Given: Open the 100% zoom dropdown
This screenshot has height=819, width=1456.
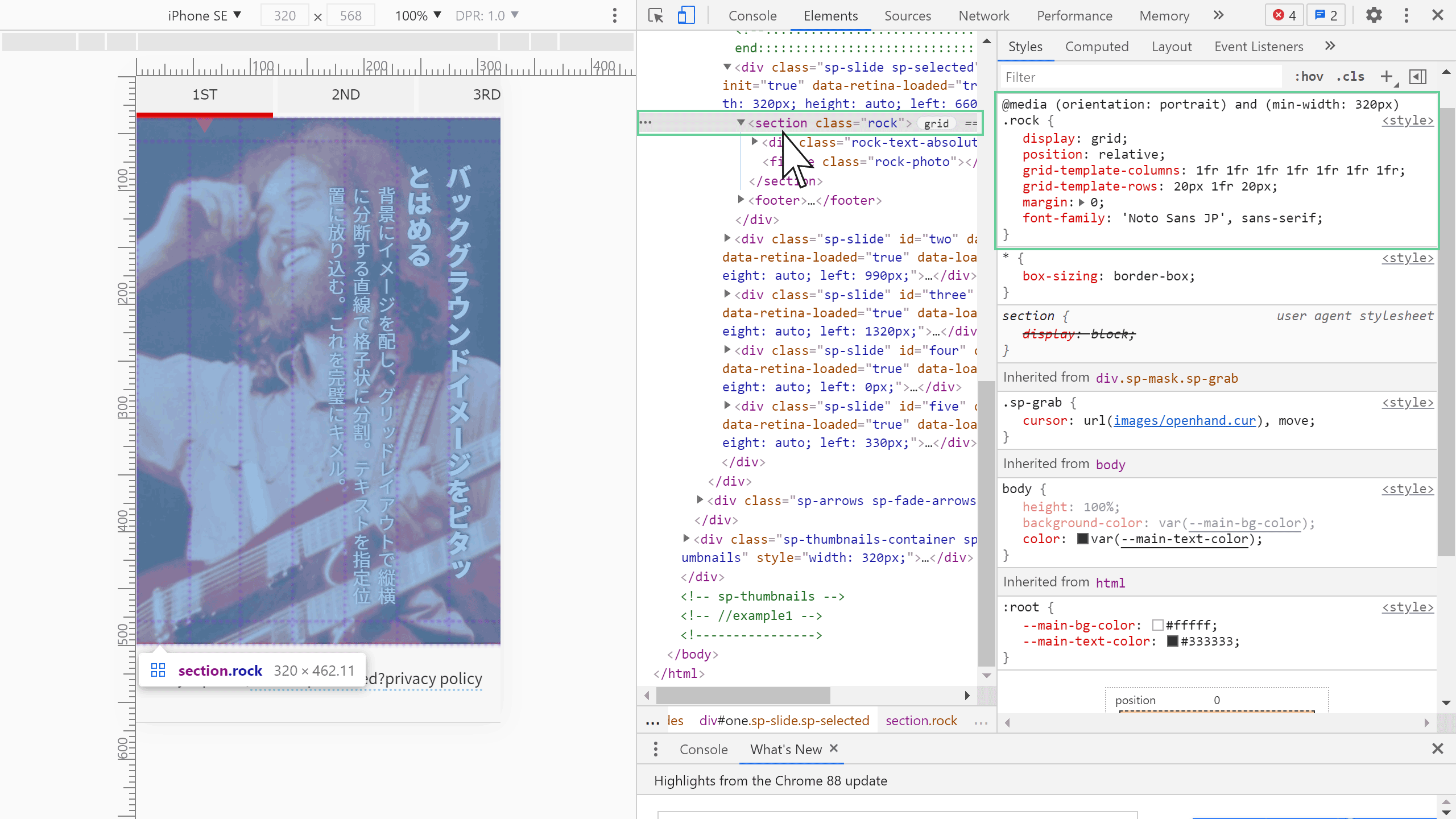Looking at the screenshot, I should point(418,15).
